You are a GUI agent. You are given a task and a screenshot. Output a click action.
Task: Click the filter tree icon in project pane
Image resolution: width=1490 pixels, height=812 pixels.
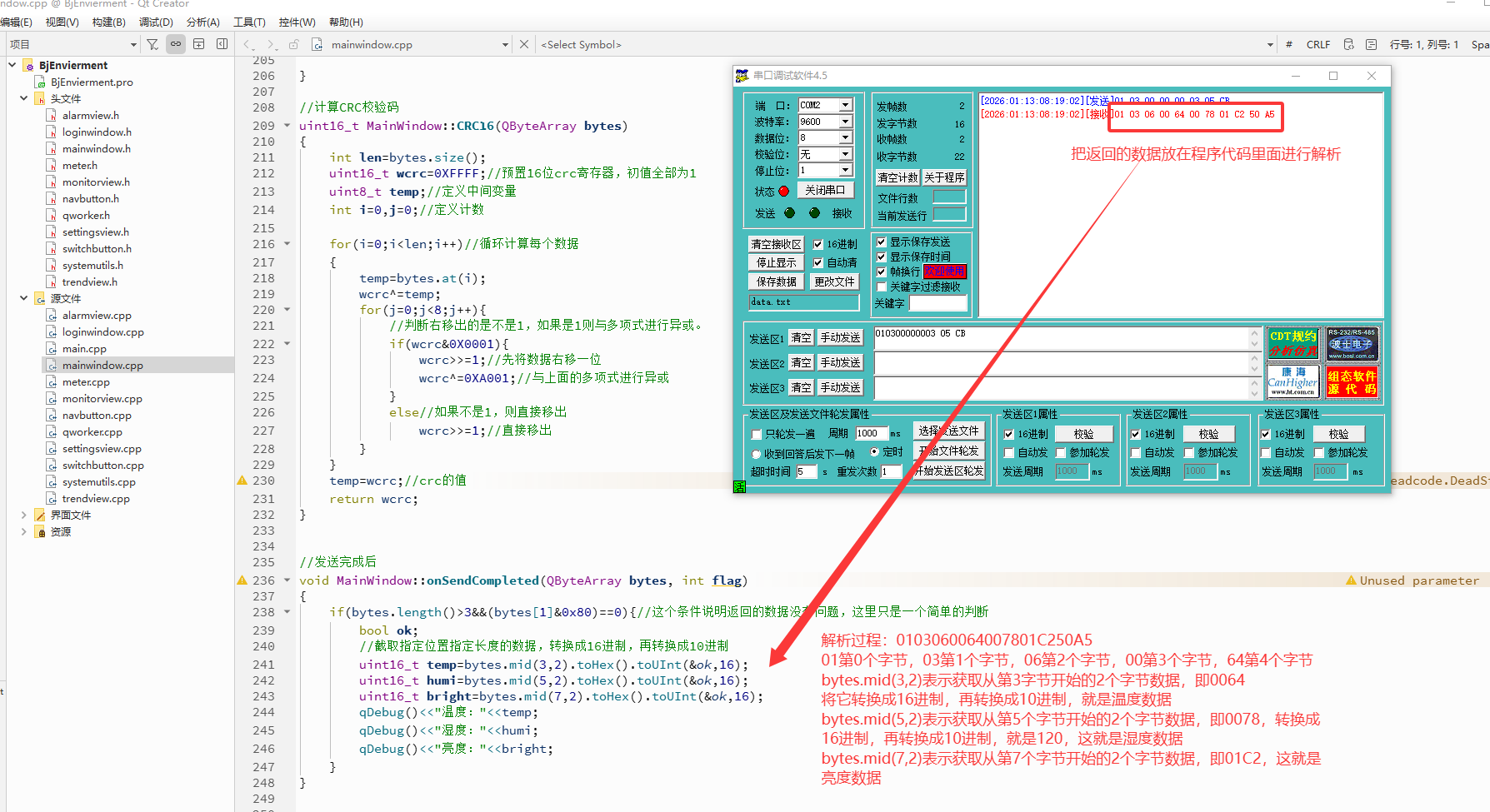tap(152, 44)
